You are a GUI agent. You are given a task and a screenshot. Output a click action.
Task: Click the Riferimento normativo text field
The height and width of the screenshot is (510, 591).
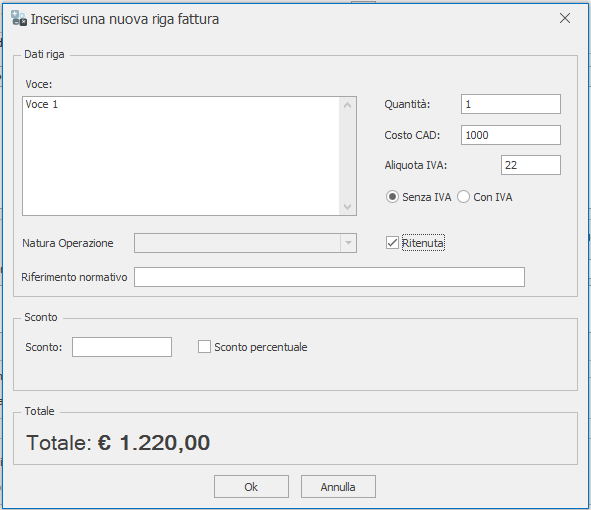pyautogui.click(x=329, y=277)
